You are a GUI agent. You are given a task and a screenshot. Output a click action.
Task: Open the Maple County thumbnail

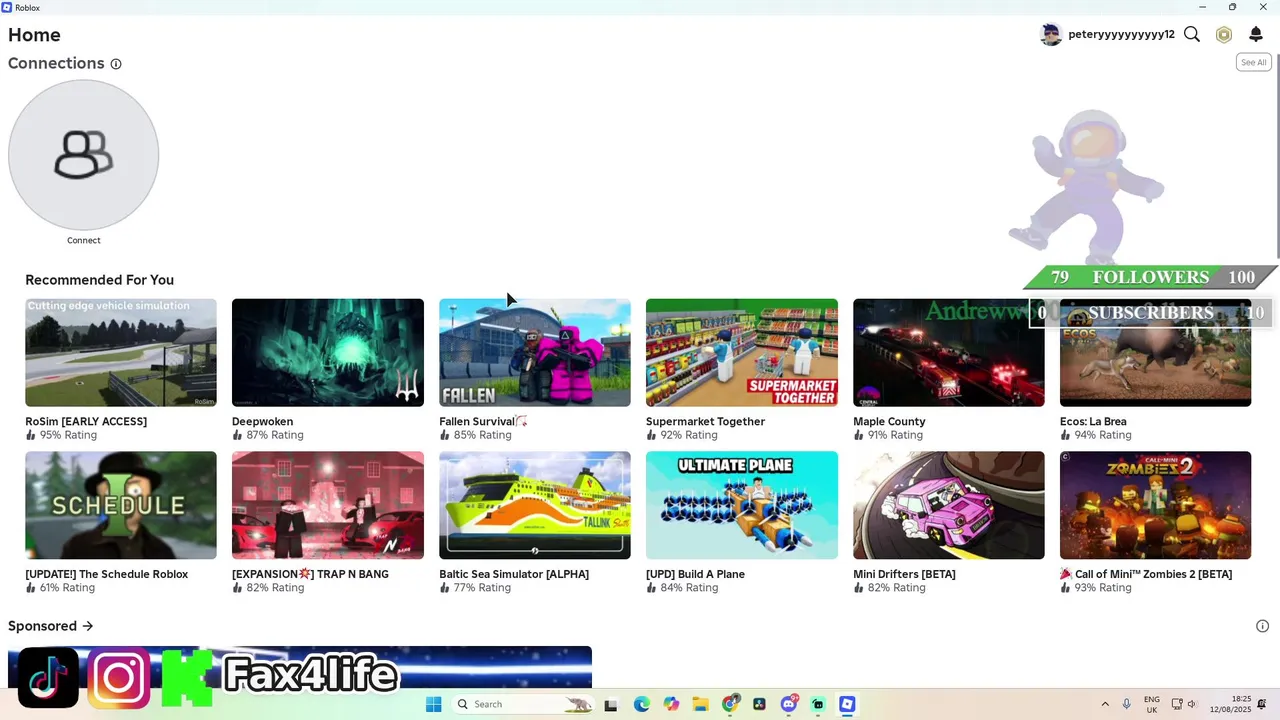[949, 352]
